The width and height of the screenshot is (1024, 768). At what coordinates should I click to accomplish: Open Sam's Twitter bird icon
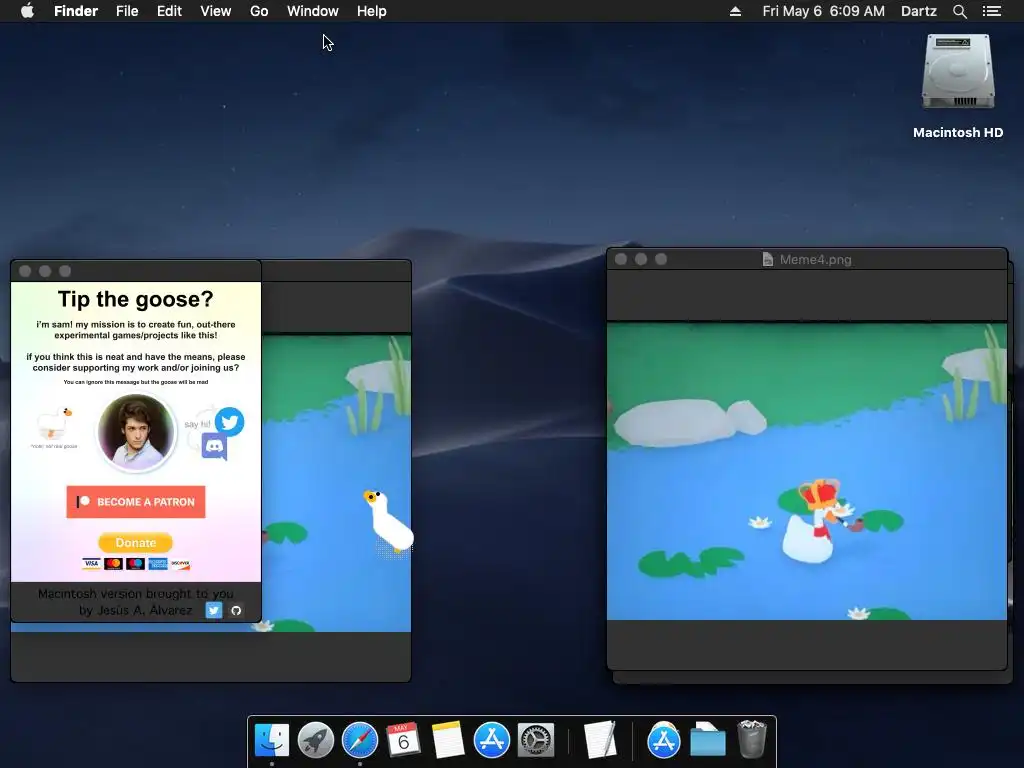[229, 422]
